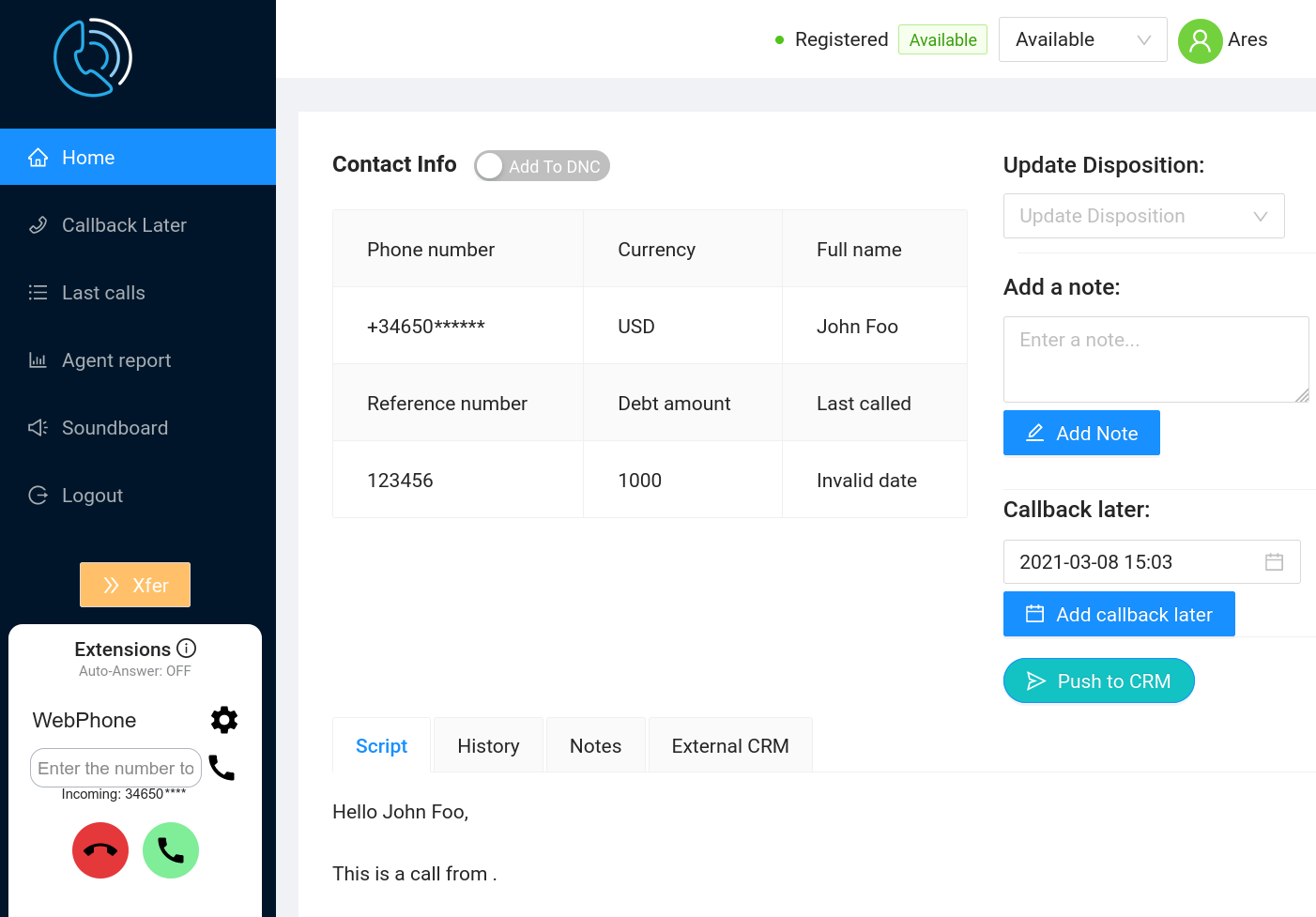Answer the incoming call
The width and height of the screenshot is (1316, 917).
171,849
